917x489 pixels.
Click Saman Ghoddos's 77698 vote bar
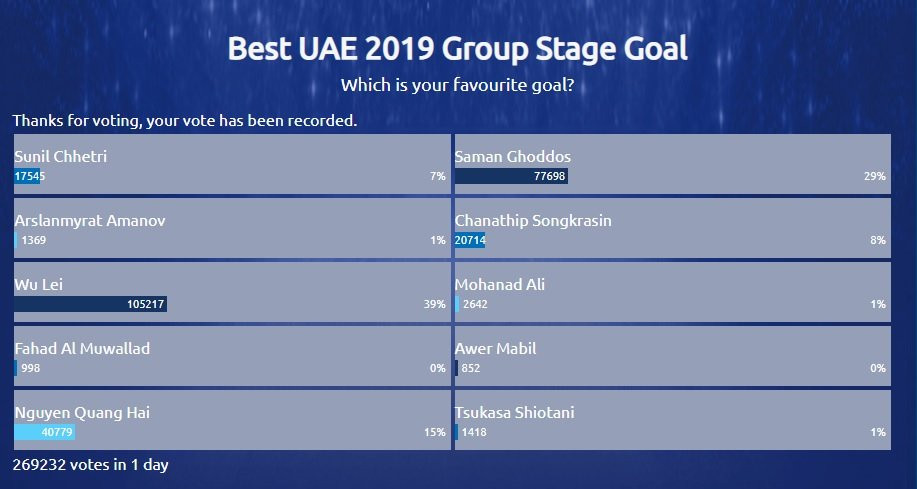coord(511,176)
